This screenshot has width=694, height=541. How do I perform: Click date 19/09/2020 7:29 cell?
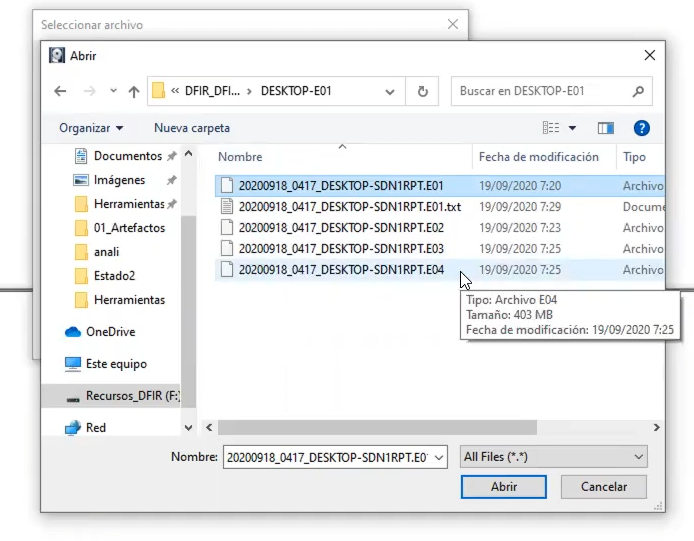[x=520, y=207]
